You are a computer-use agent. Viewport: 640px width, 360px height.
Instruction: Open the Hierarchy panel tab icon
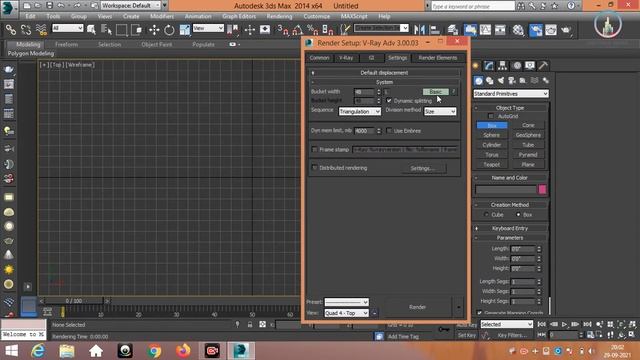click(x=502, y=66)
